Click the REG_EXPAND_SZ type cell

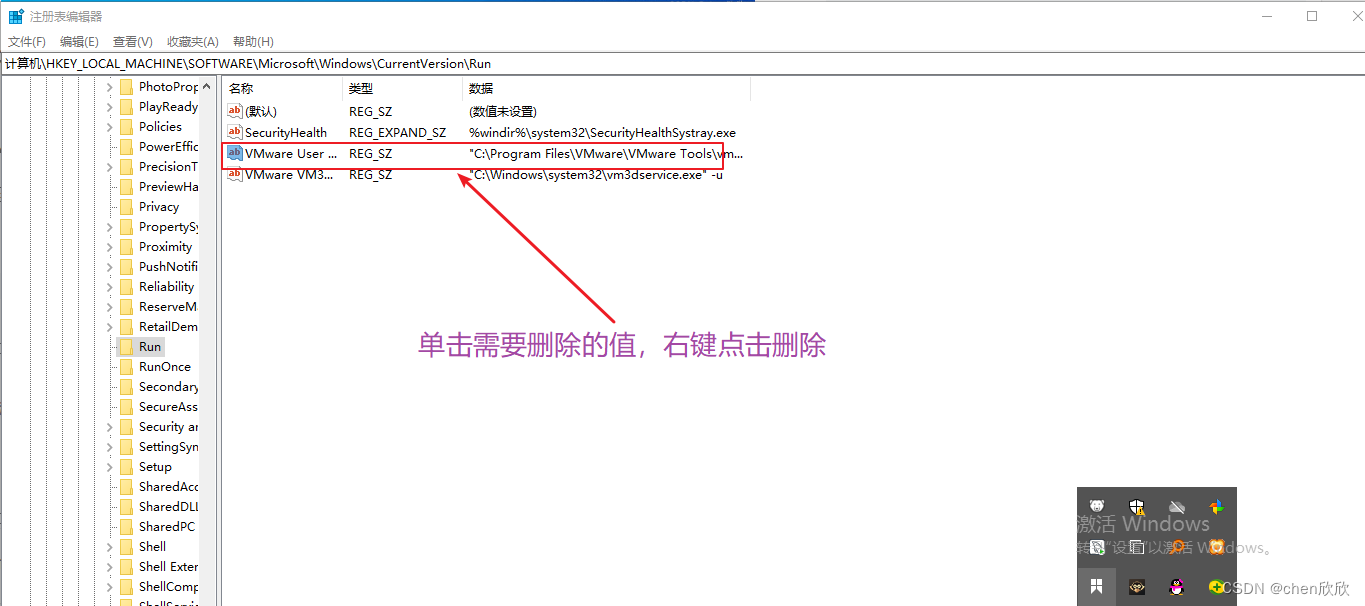tap(397, 132)
